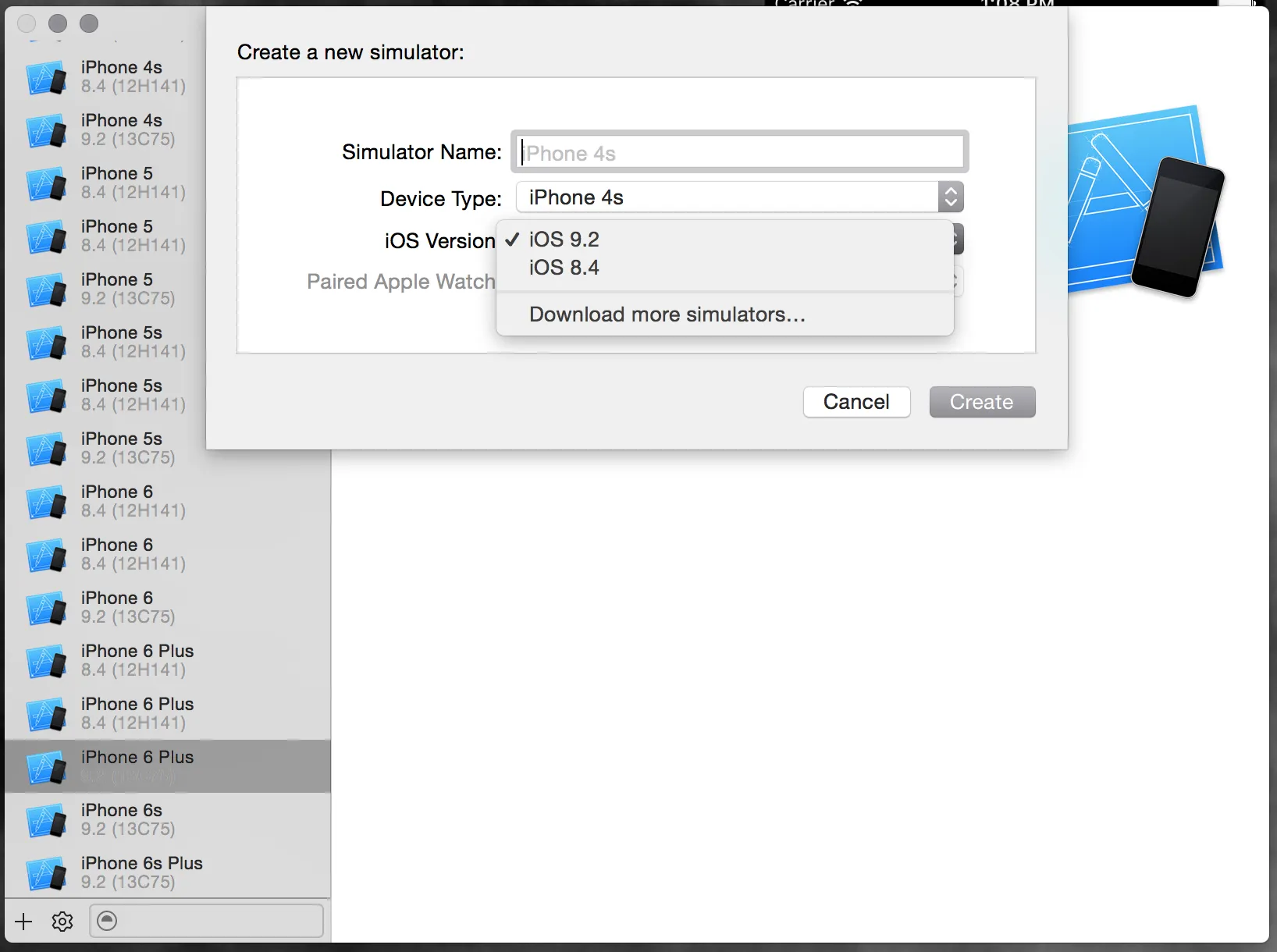Viewport: 1277px width, 952px height.
Task: Choose iOS 9.2 from the version menu
Action: 725,240
